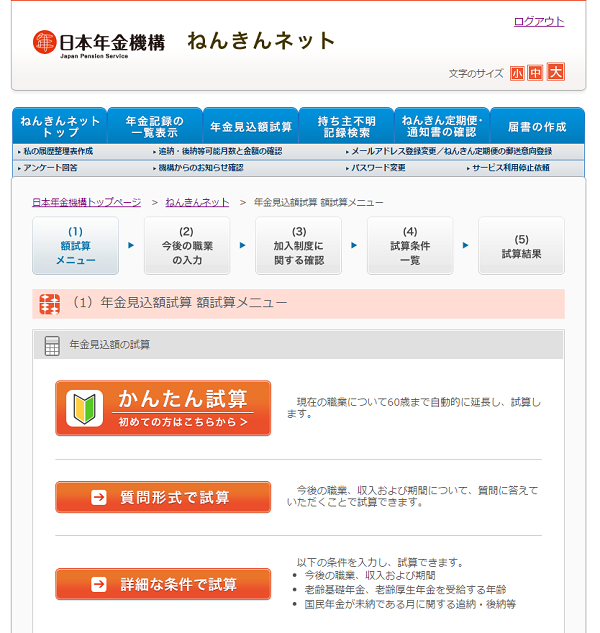Viewport: 600px width, 633px height.
Task: Click bullet 今後の職業、収入および期間
Action: tap(370, 575)
